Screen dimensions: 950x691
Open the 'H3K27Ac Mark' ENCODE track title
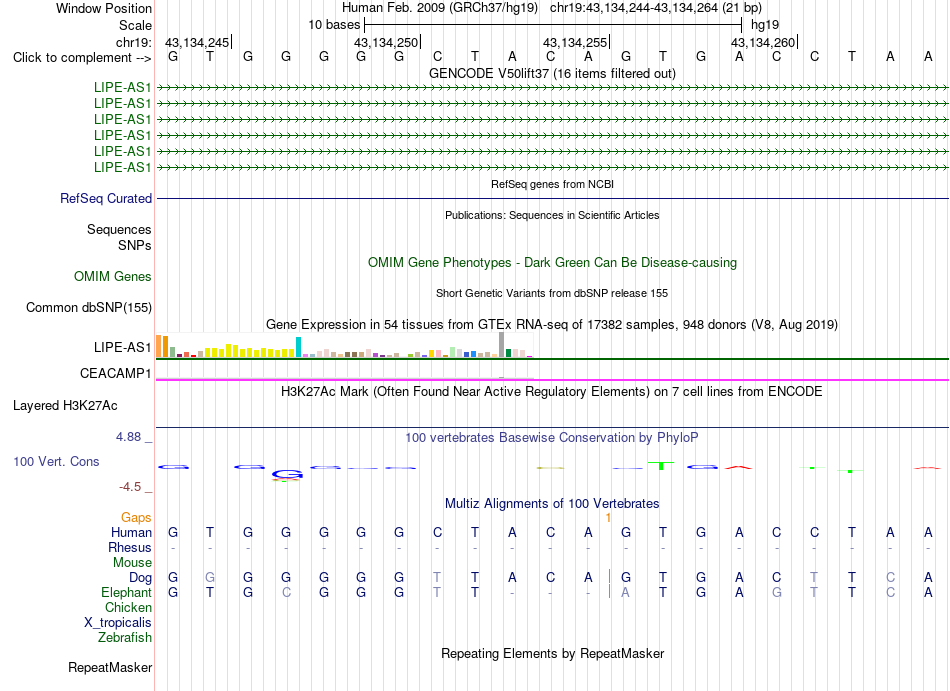(552, 392)
